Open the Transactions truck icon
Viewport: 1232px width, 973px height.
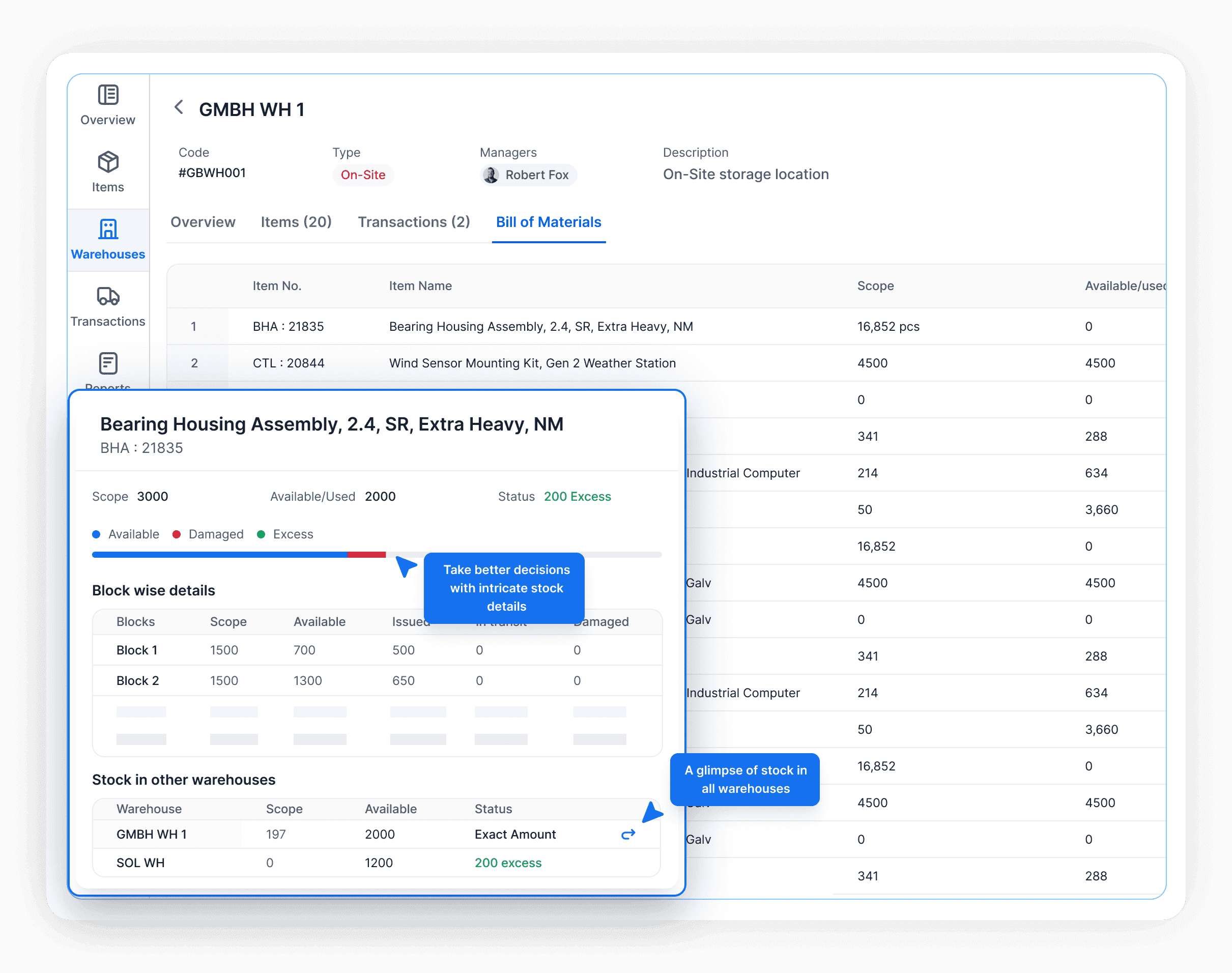[x=108, y=296]
